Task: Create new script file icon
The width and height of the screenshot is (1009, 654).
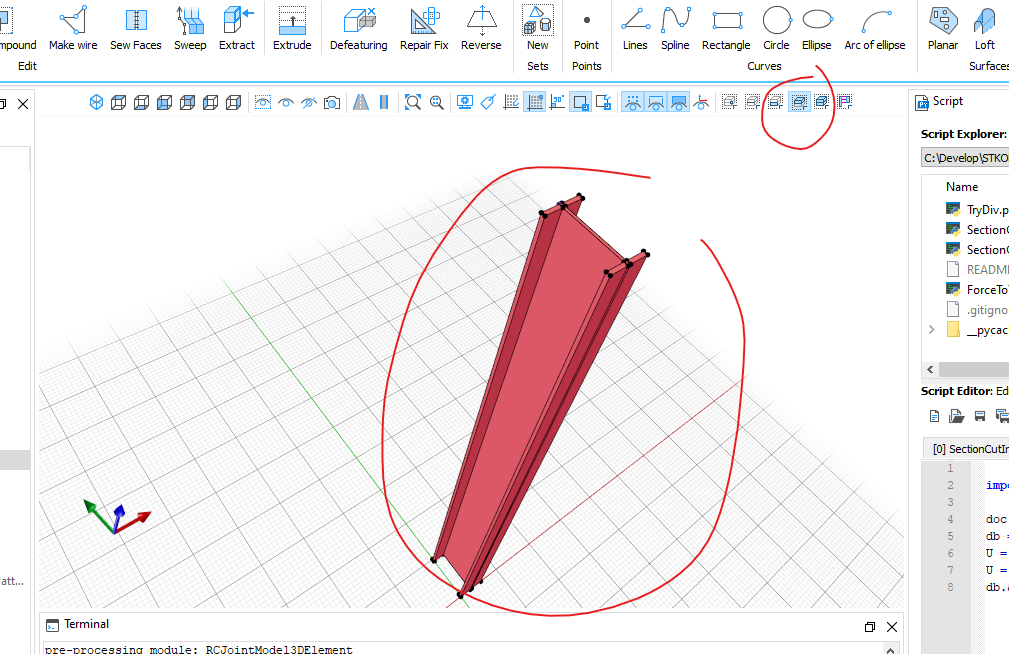Action: (x=934, y=416)
